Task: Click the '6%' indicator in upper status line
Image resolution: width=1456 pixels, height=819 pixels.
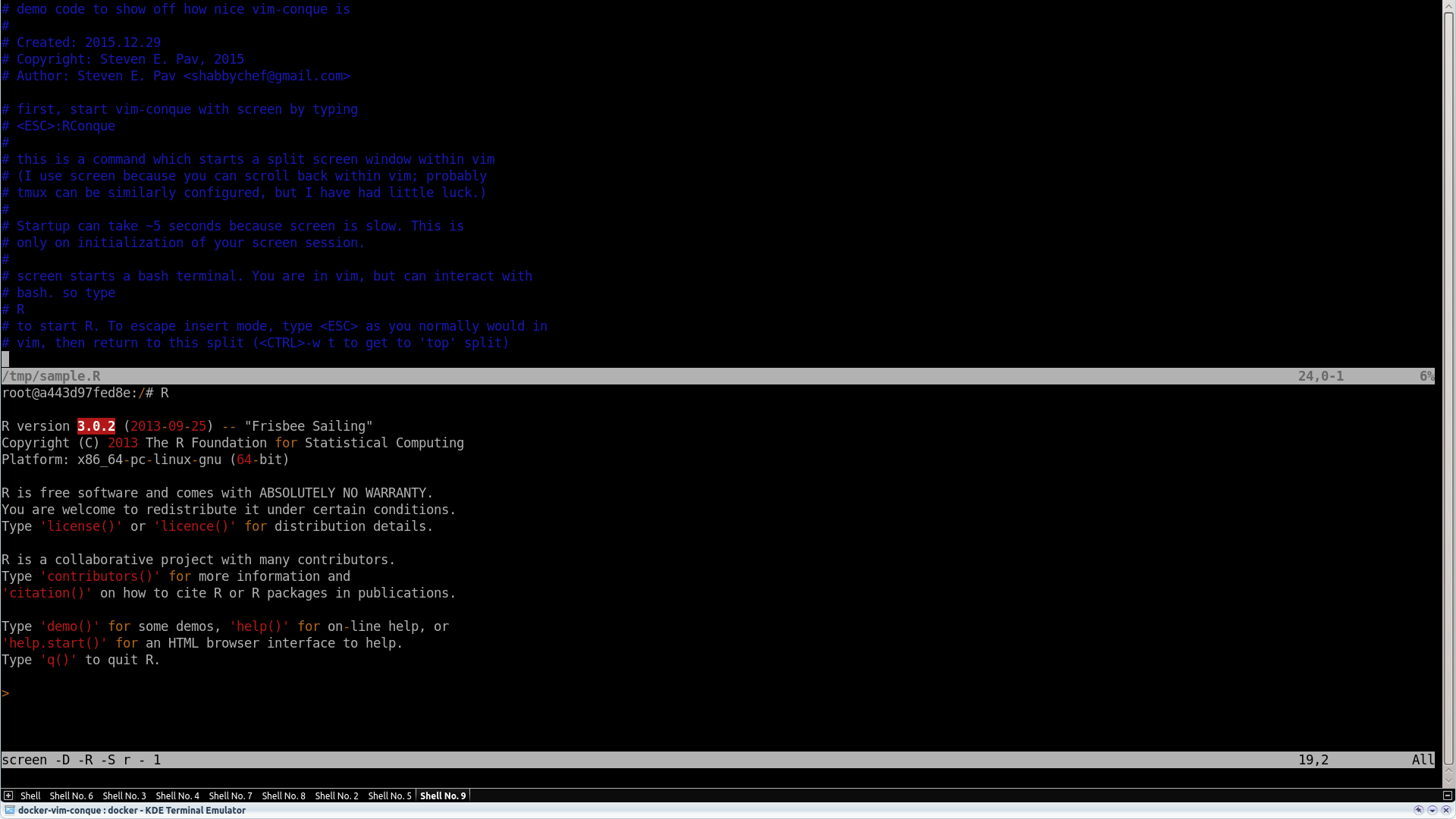Action: [1427, 376]
